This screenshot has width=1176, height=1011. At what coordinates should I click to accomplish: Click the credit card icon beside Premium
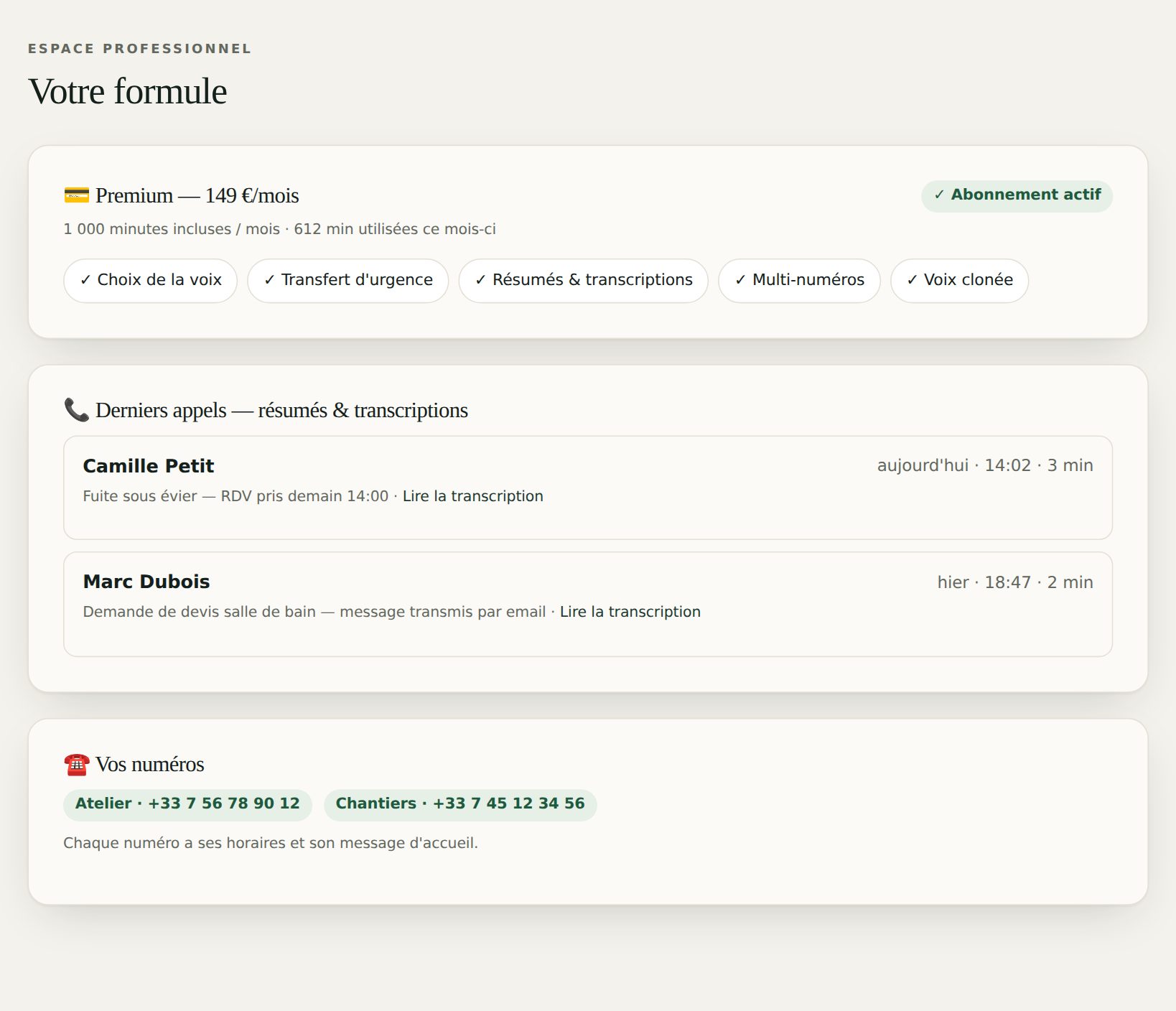click(76, 195)
